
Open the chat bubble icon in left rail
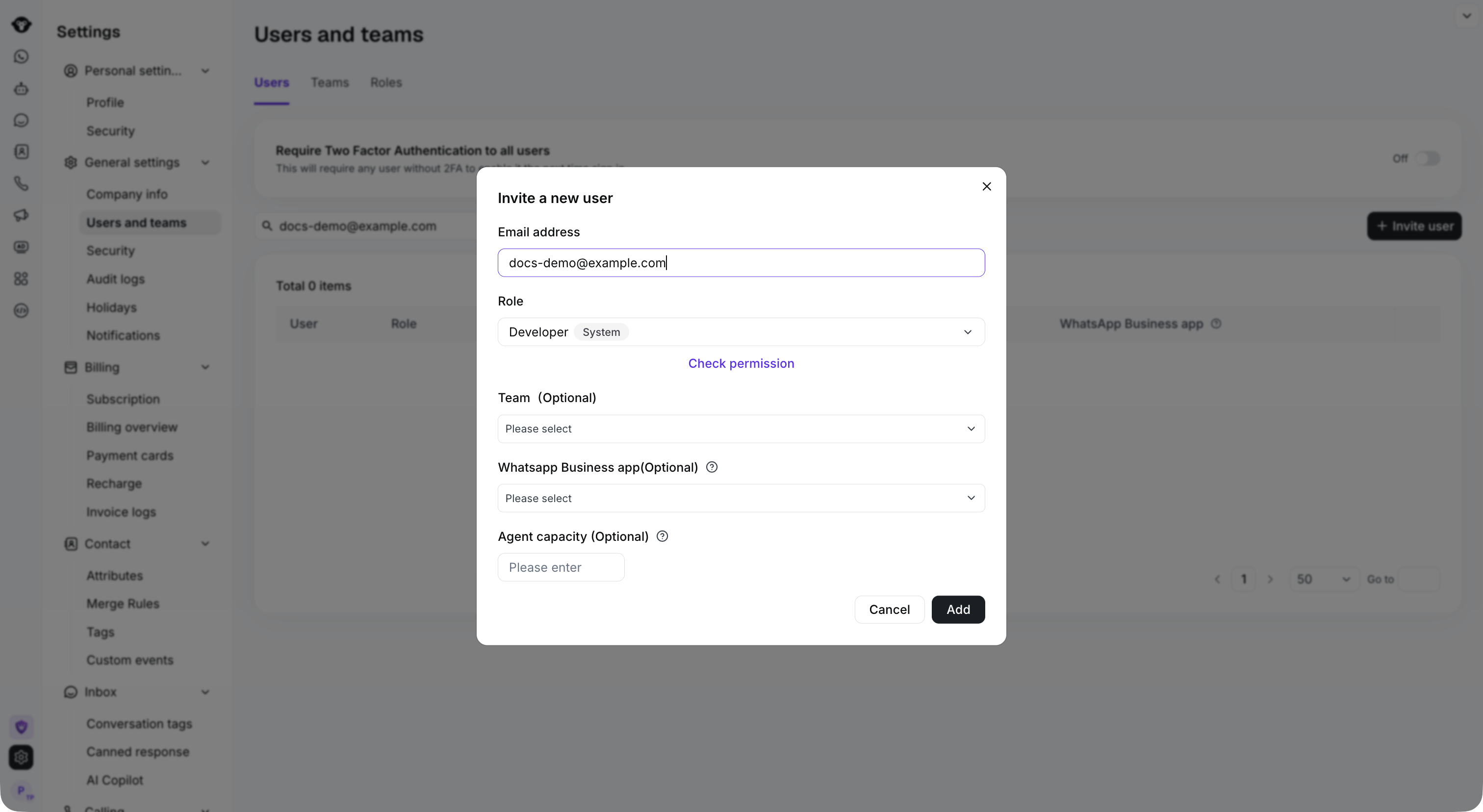tap(21, 120)
